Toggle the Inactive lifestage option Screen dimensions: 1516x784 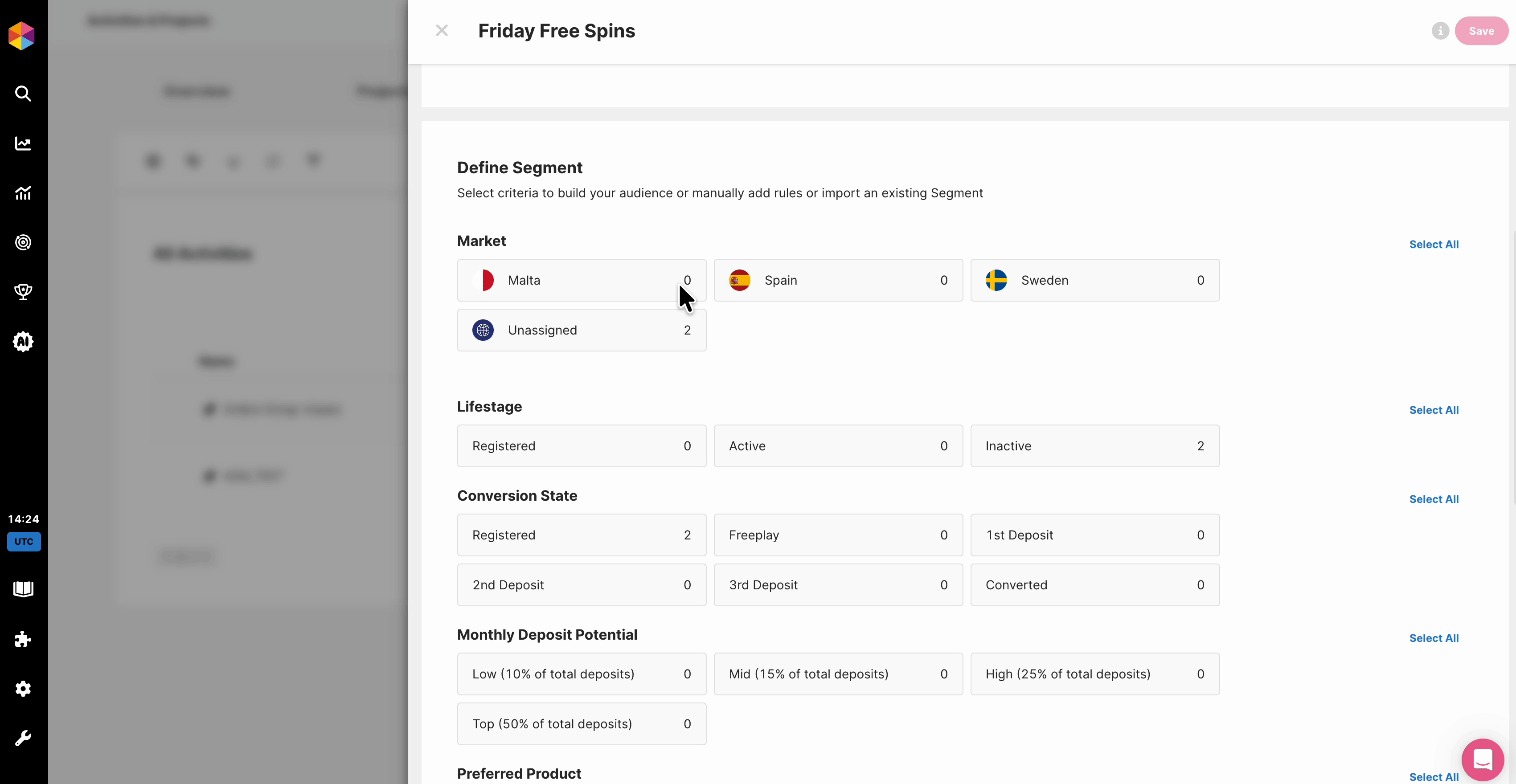(x=1094, y=446)
